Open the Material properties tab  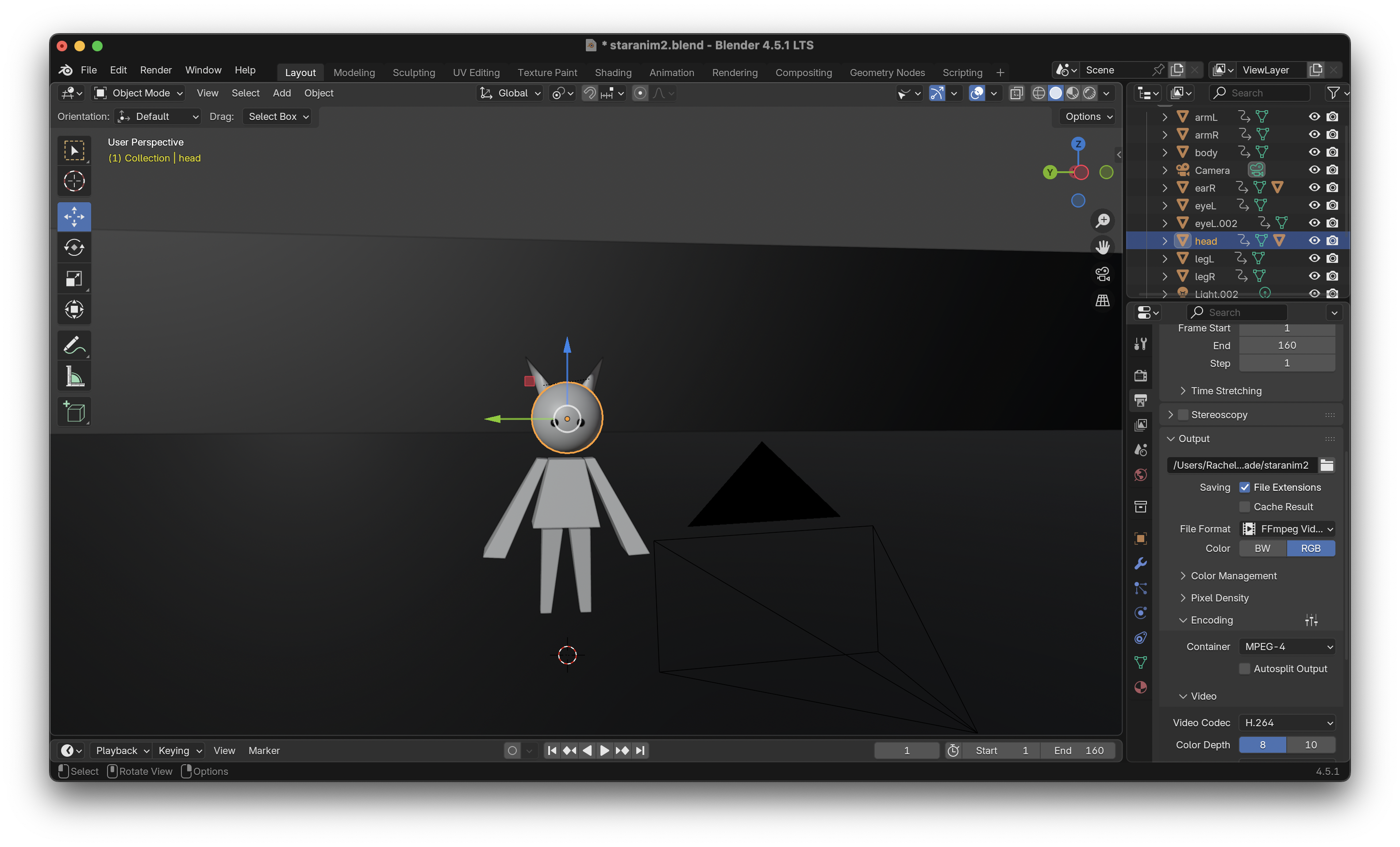[1140, 687]
